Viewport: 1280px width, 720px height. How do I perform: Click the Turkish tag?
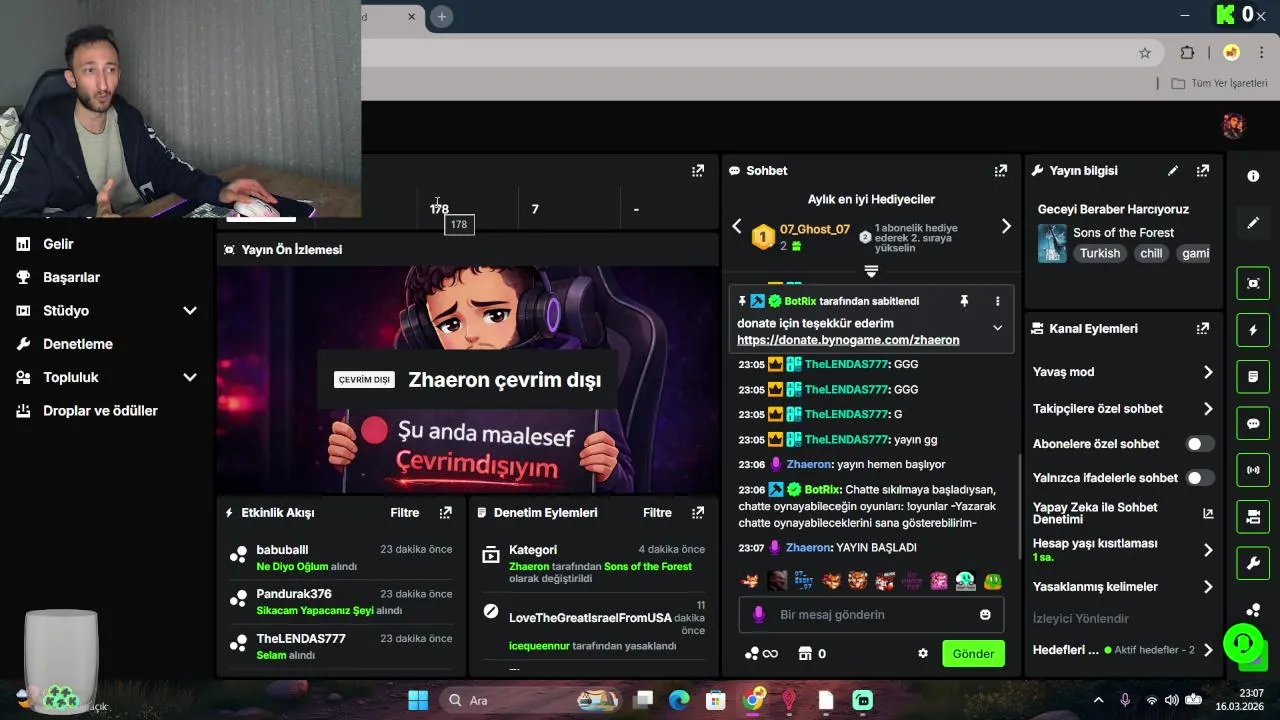tap(1100, 253)
